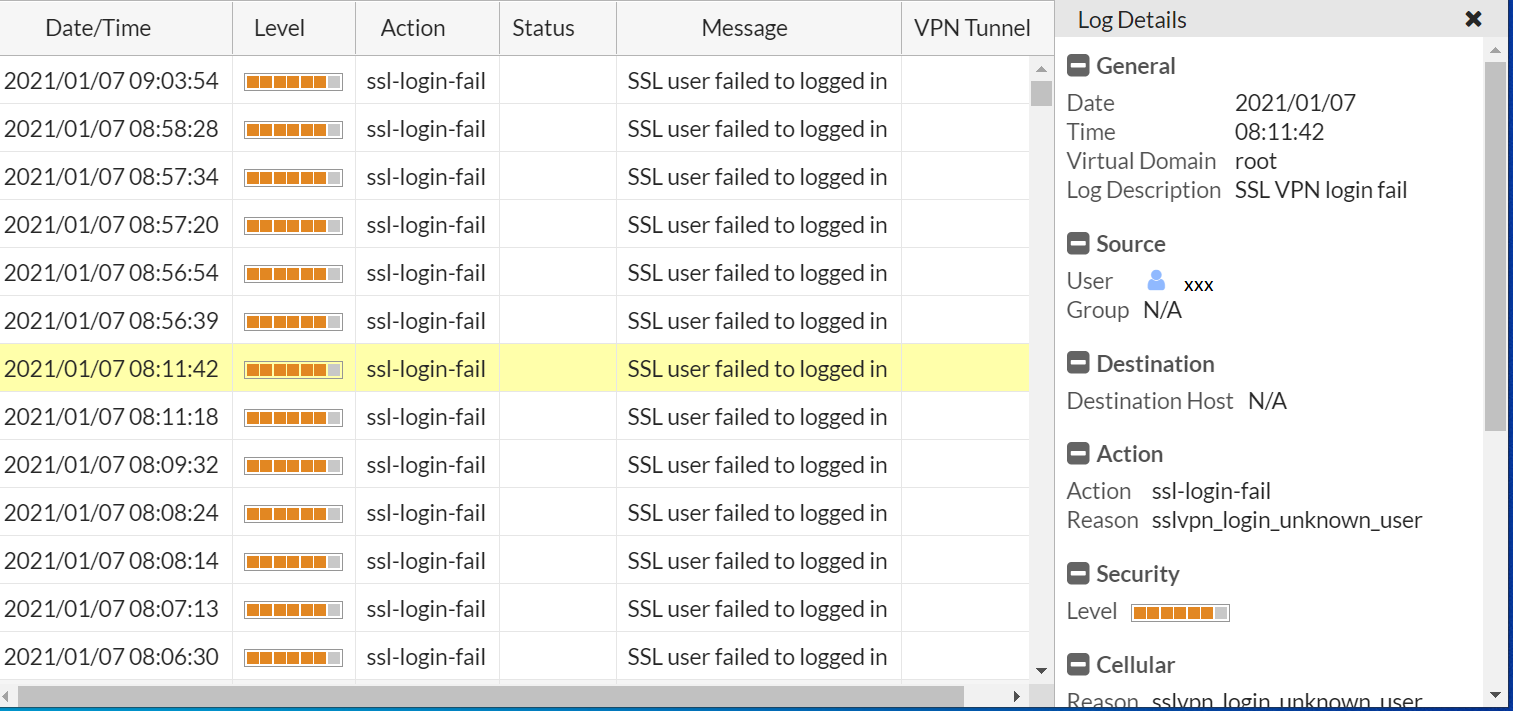
Task: Click the severity level bar on the 09:03:54 row
Action: pos(293,80)
